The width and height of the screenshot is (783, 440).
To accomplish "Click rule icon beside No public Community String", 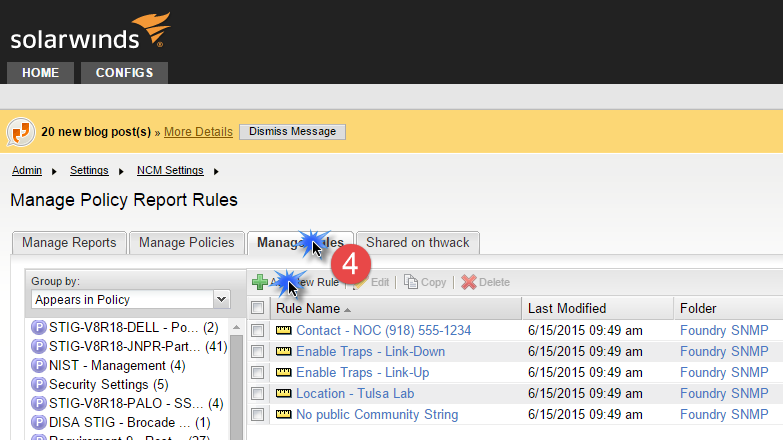I will coord(284,415).
